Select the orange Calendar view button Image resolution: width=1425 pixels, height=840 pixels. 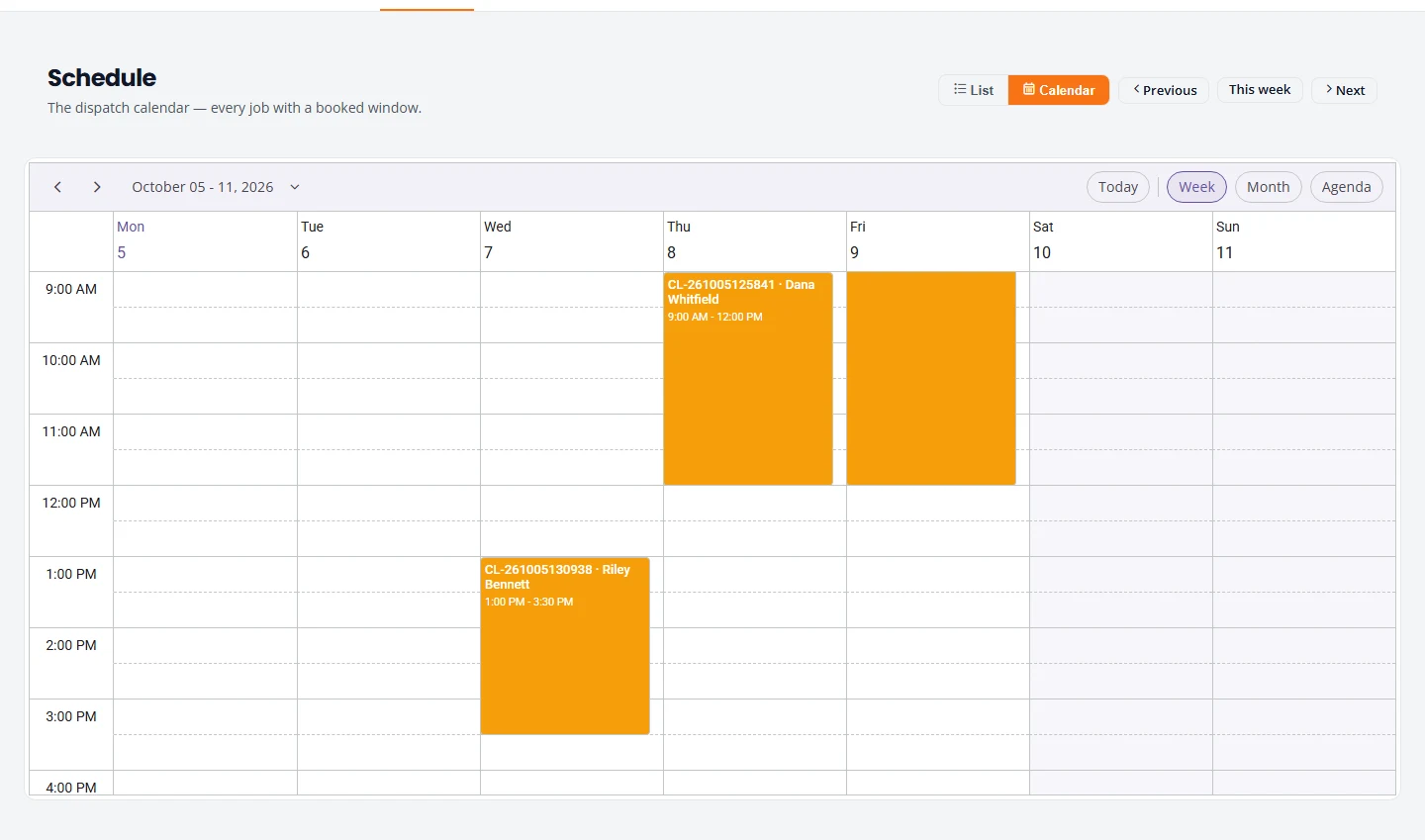coord(1059,90)
